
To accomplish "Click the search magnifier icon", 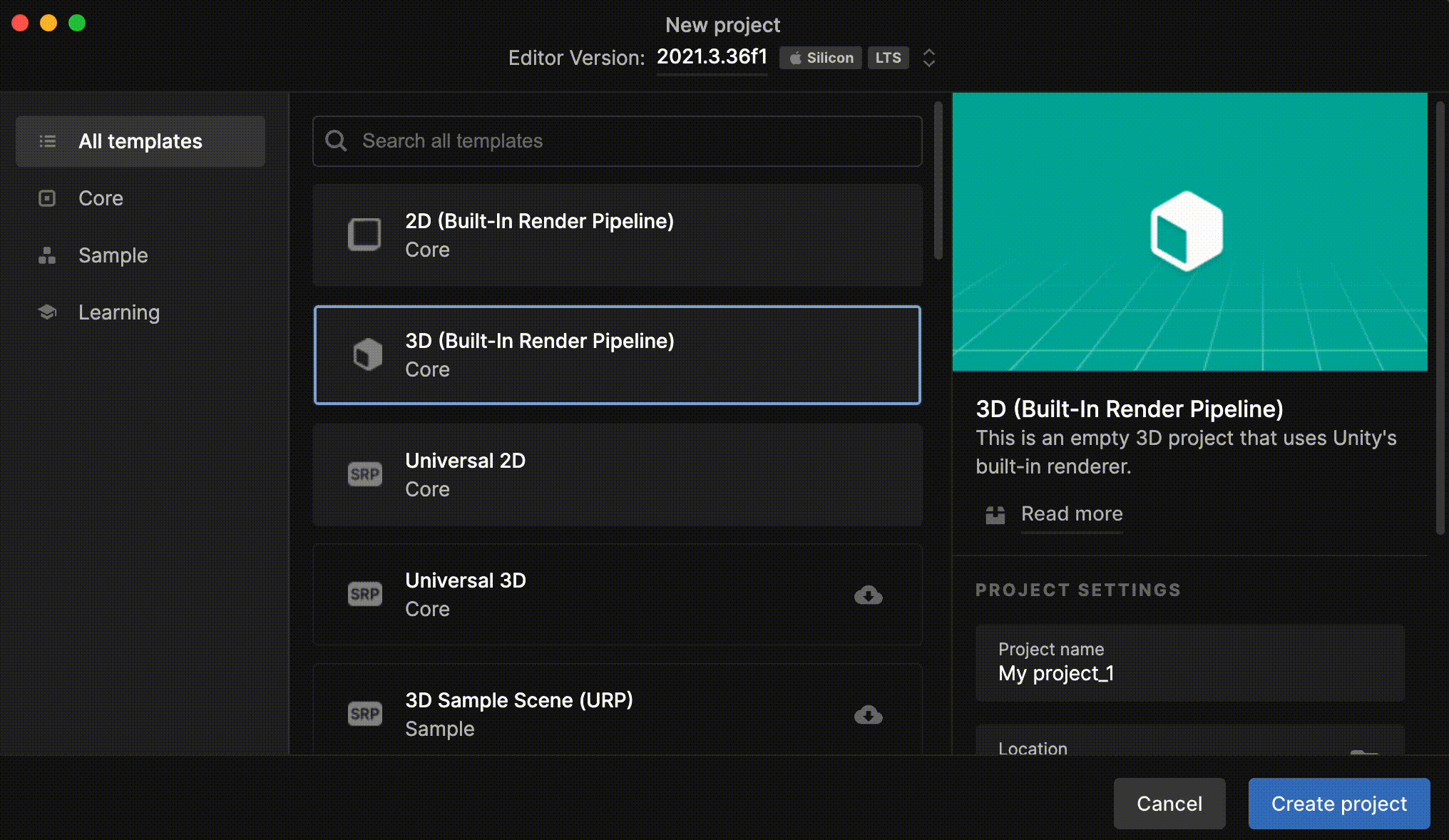I will coord(336,140).
